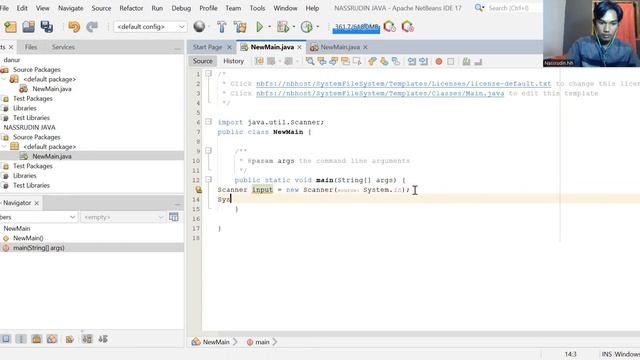Collapse default package under danur project

(4, 79)
